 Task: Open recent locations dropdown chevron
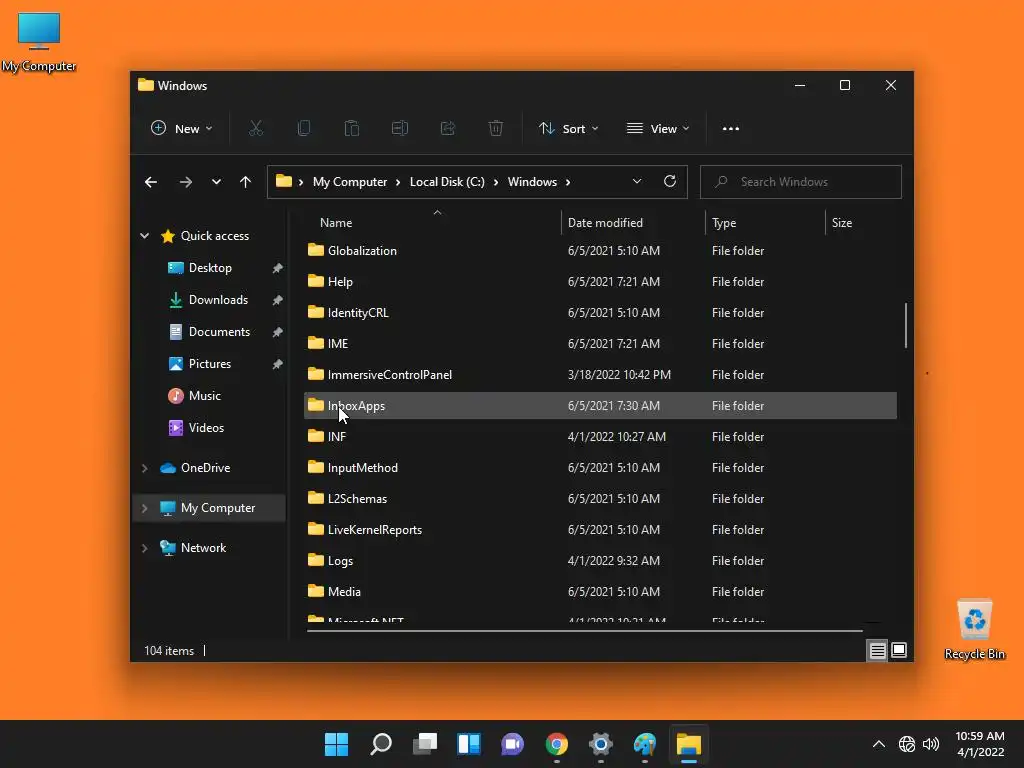tap(216, 182)
